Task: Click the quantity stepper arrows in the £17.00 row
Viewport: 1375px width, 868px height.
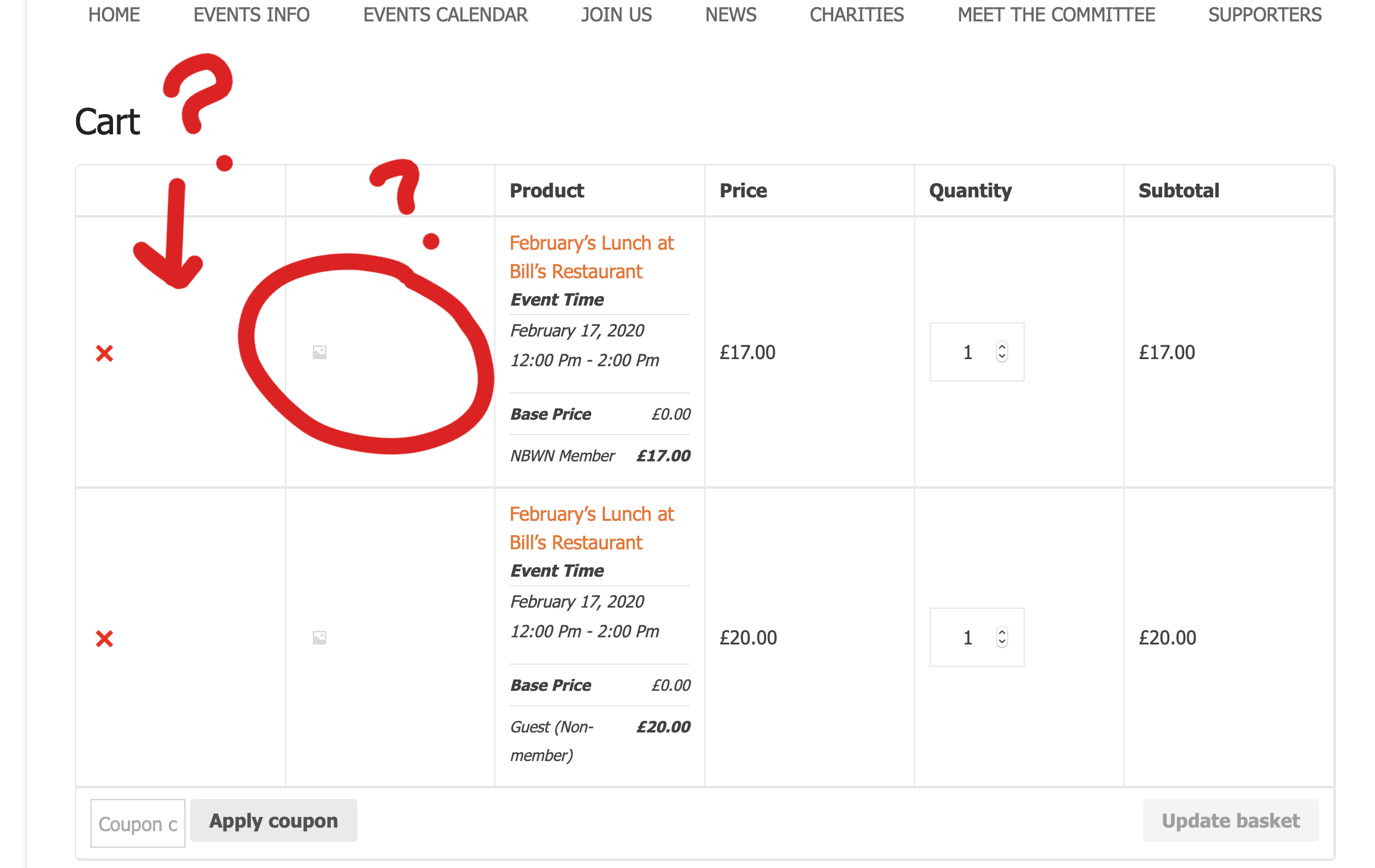Action: coord(1002,352)
